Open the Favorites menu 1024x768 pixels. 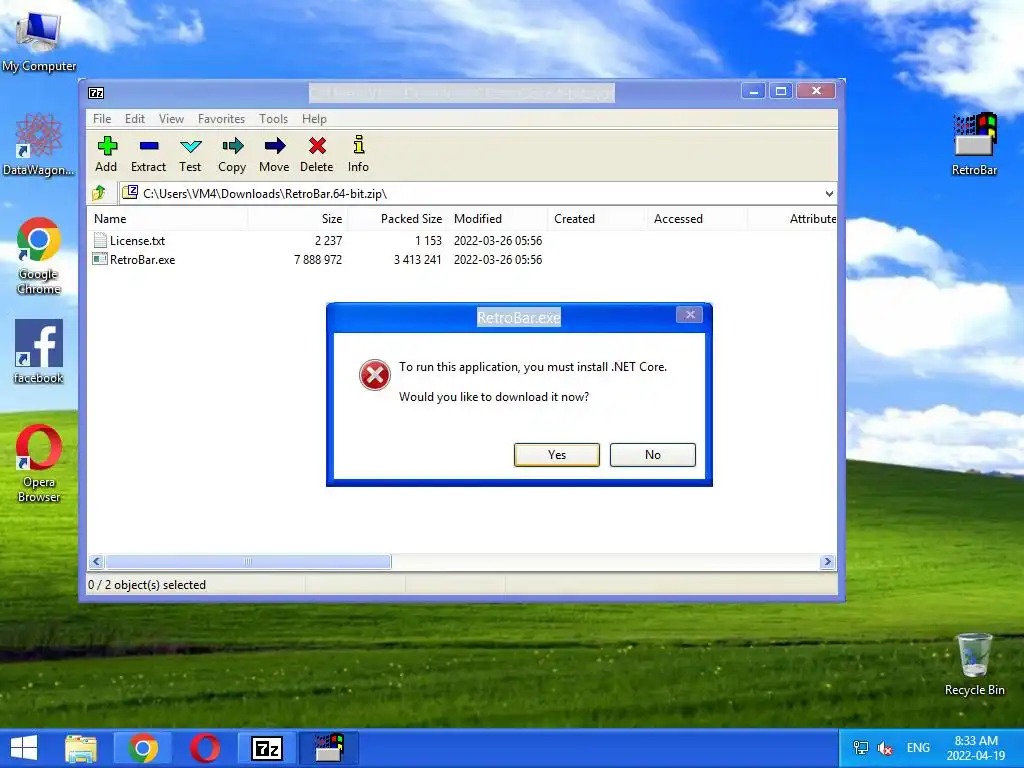click(x=221, y=119)
